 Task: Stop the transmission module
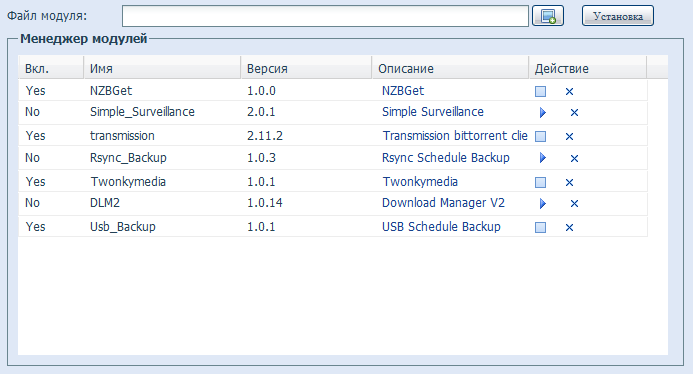tap(540, 136)
